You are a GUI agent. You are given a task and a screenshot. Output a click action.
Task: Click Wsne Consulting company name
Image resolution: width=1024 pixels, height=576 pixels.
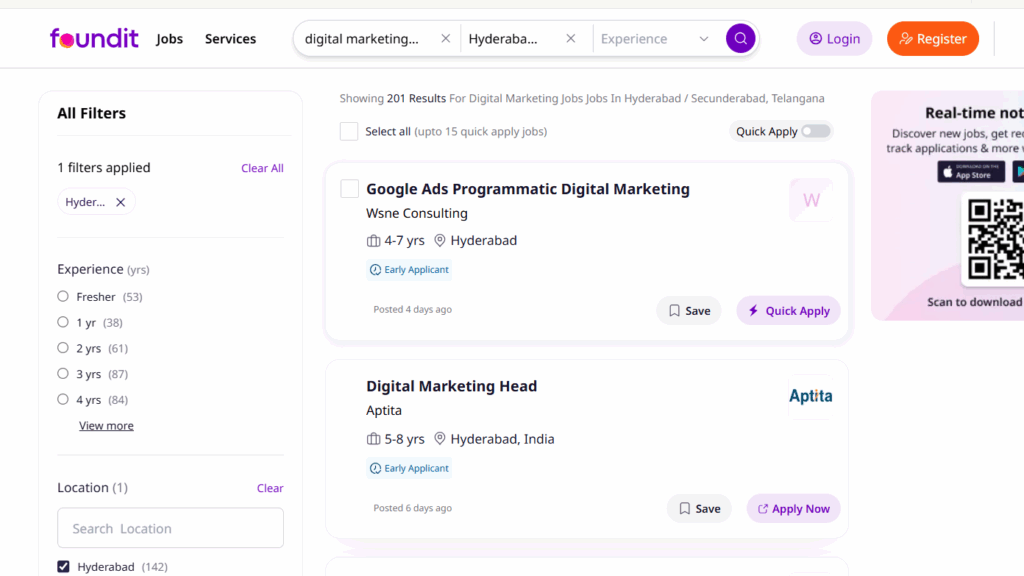click(x=417, y=214)
